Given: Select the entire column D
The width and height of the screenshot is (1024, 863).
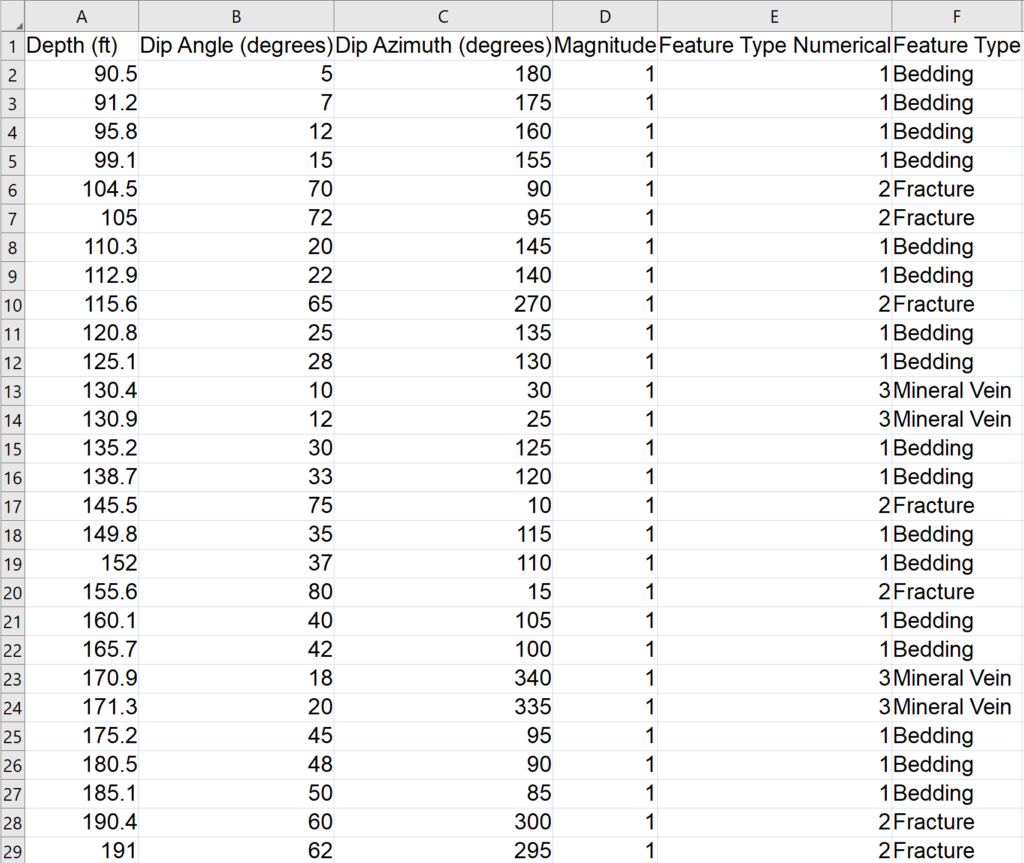Looking at the screenshot, I should coord(605,15).
